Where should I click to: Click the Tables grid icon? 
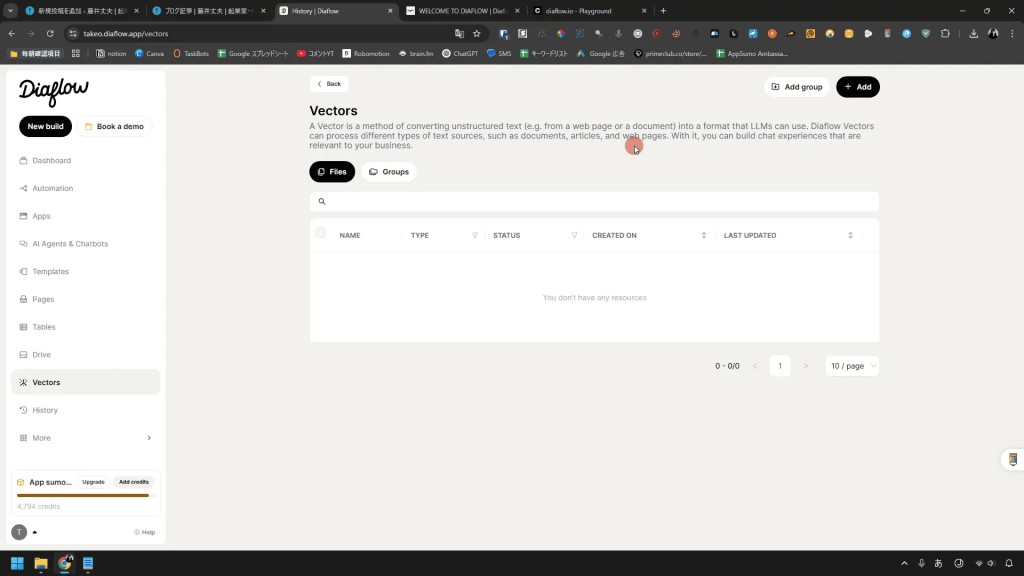coord(24,327)
